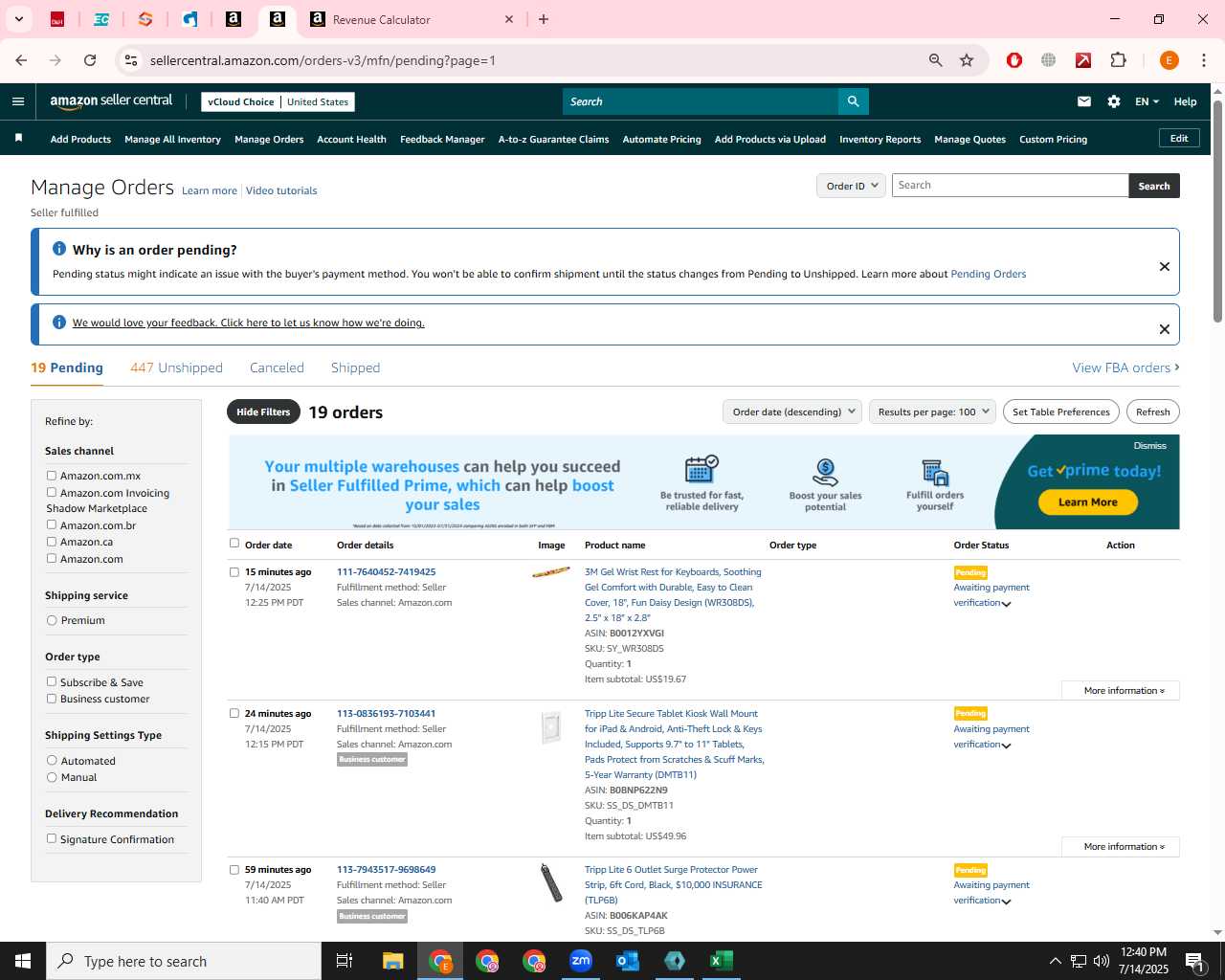Open Manage All Inventory menu item
Viewport: 1225px width, 980px height.
tap(172, 139)
